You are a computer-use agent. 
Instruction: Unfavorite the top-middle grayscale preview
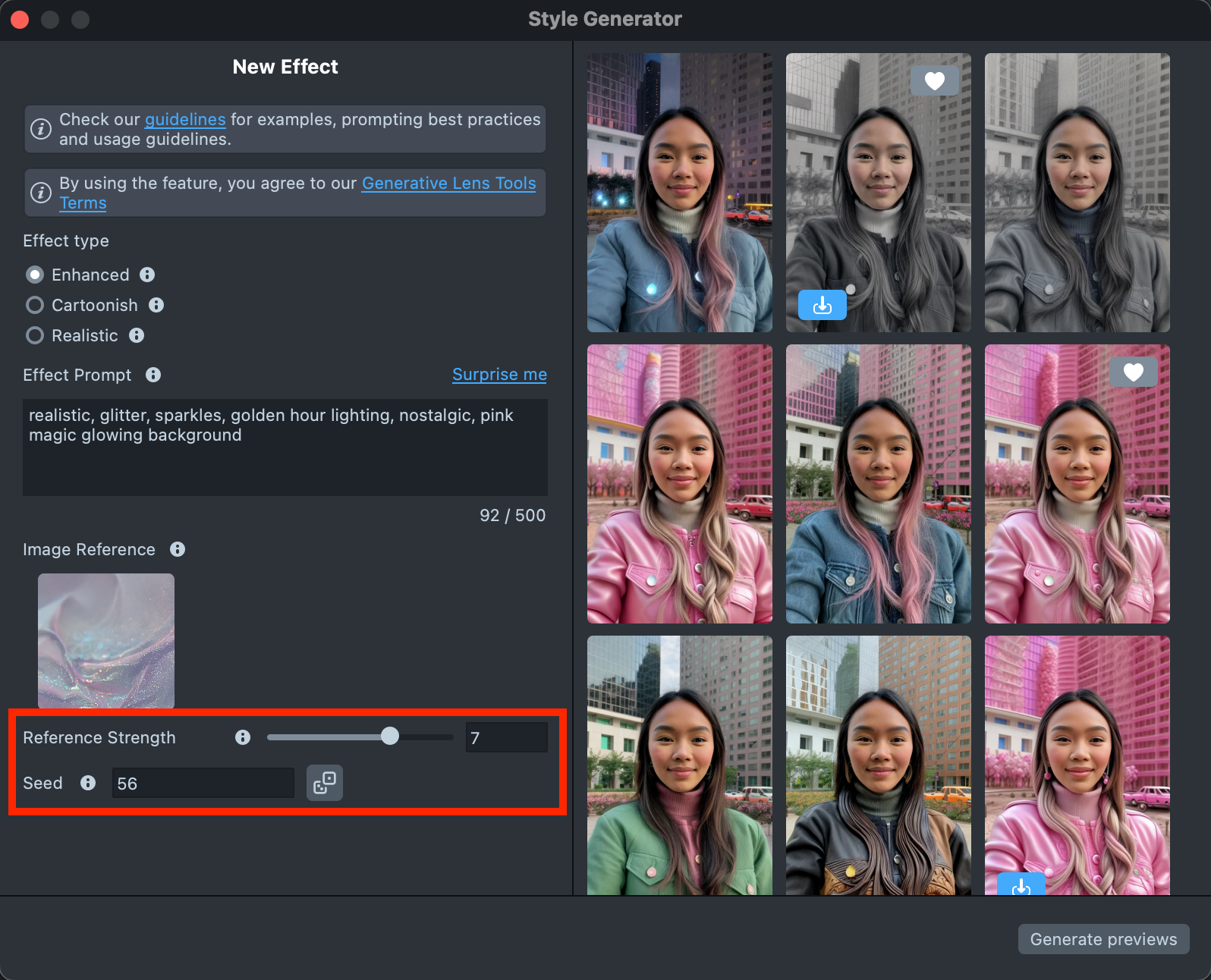point(934,80)
